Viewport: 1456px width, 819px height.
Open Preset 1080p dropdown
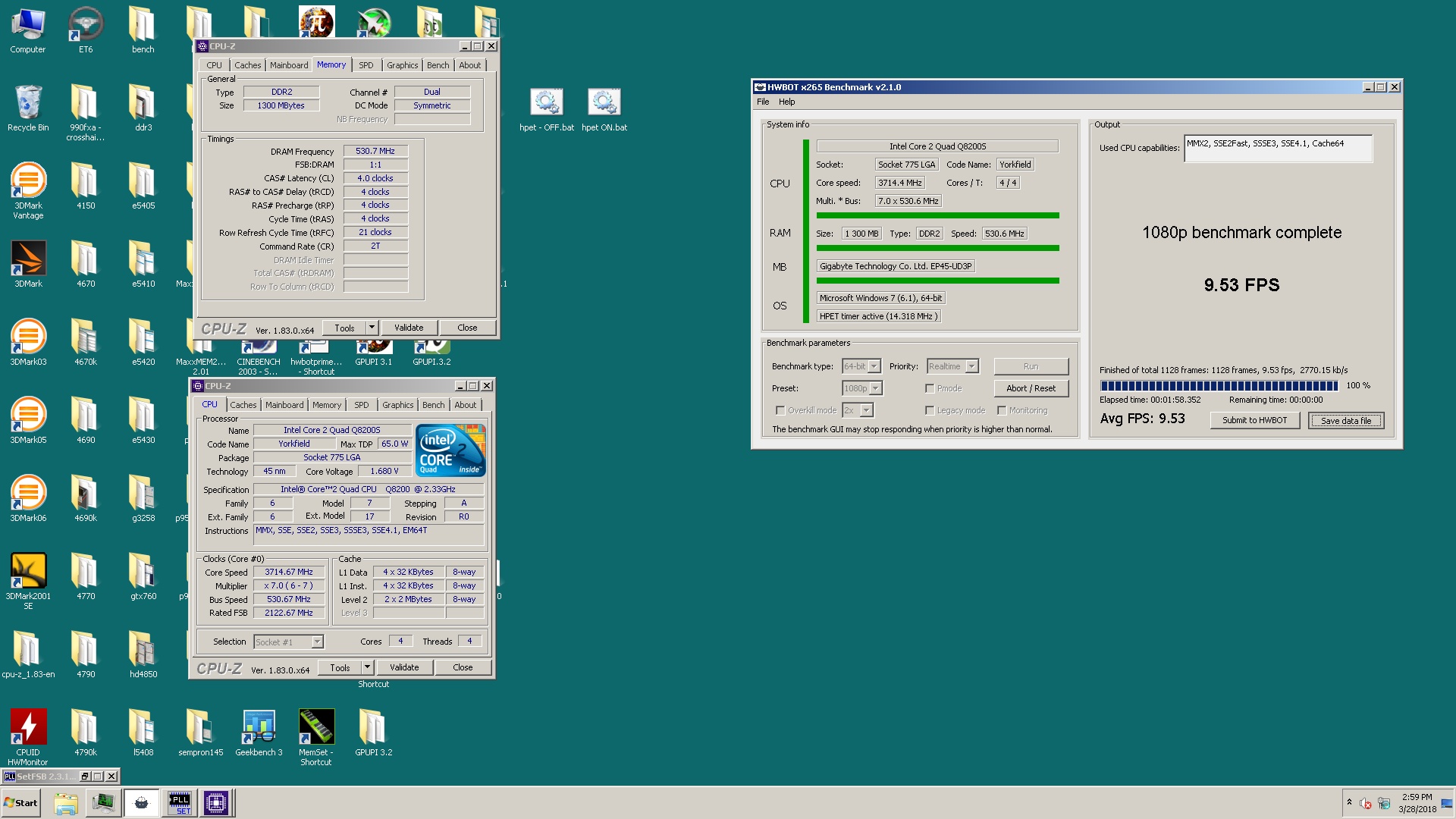tap(876, 388)
